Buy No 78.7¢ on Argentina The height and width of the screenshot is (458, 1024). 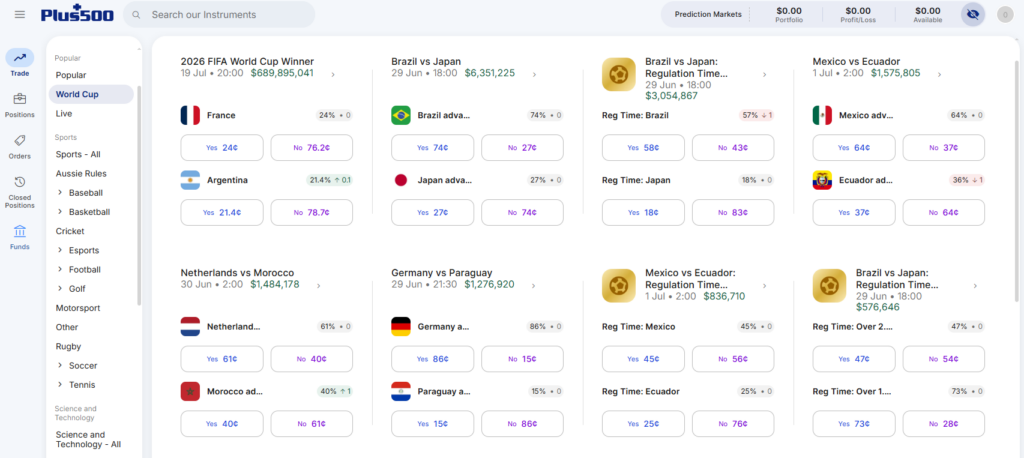[312, 212]
